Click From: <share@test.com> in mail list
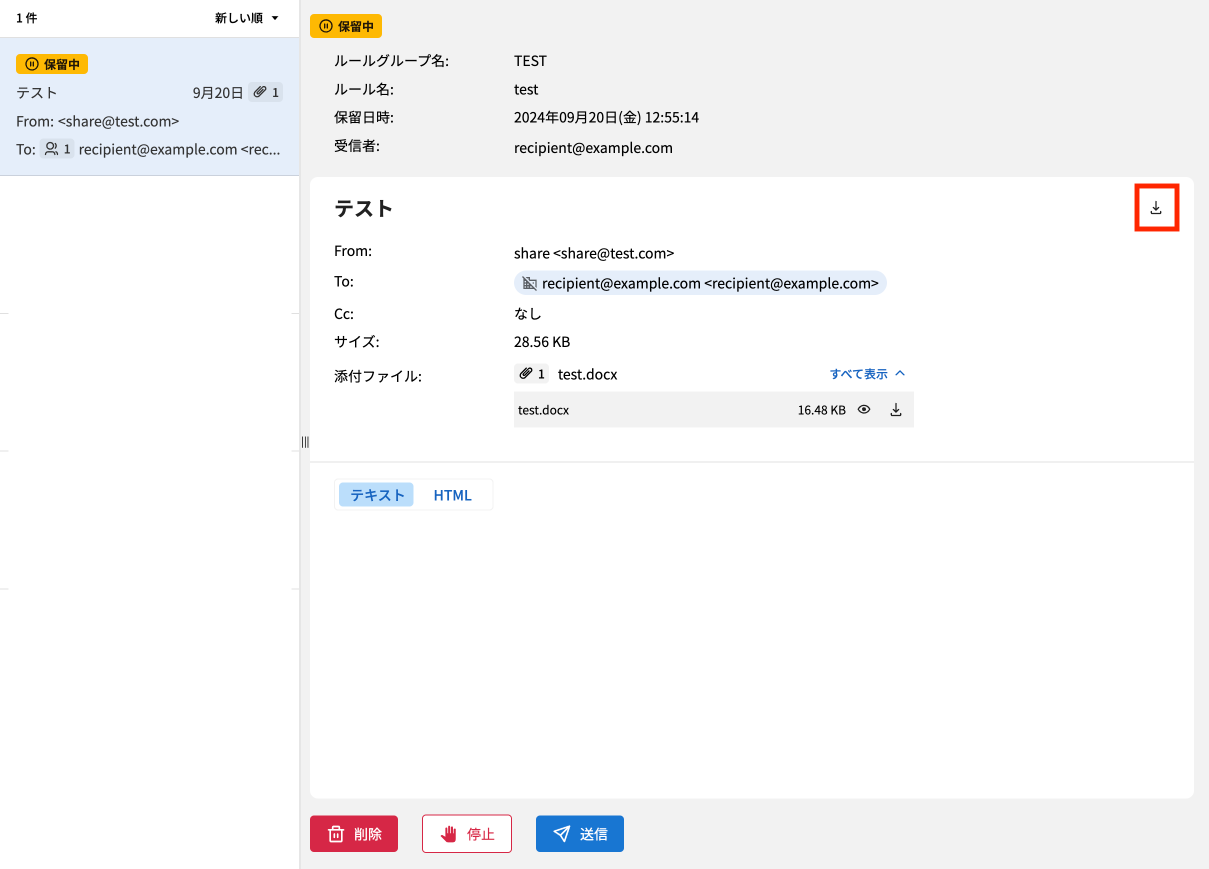The width and height of the screenshot is (1209, 869). pos(98,121)
